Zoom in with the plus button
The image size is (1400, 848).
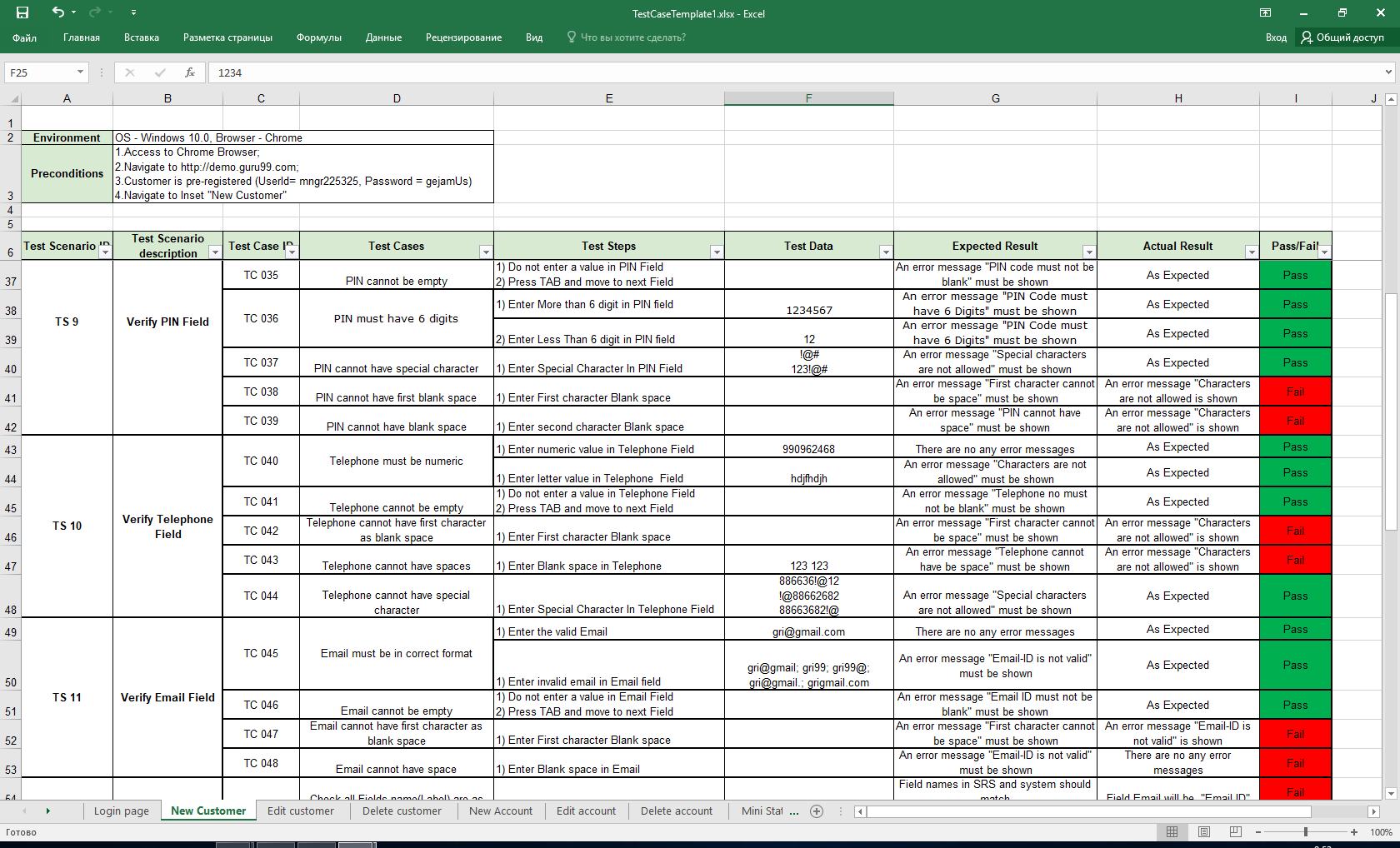(1354, 831)
